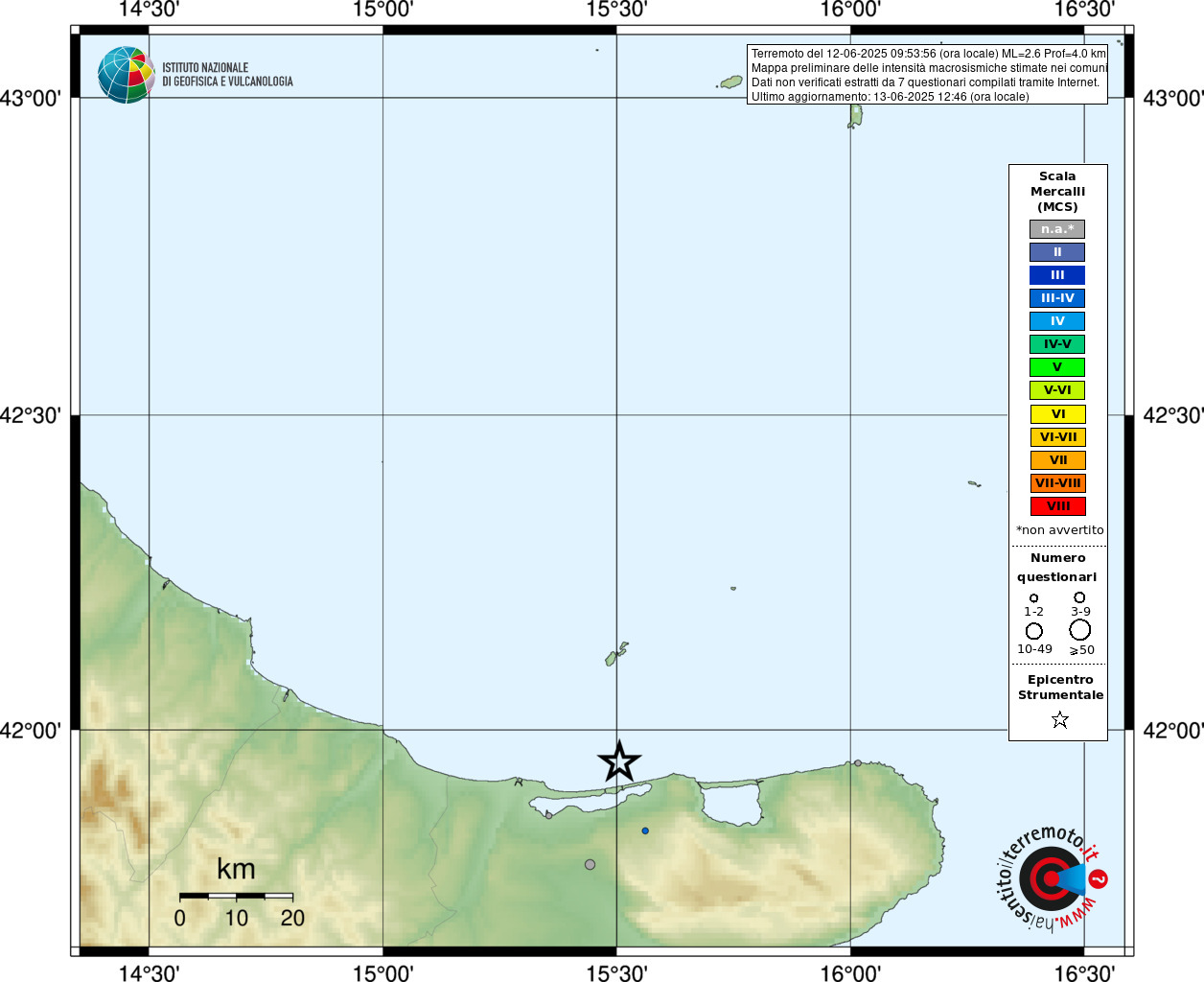
Task: Click the 'Dati non verificati' text line
Action: [925, 82]
